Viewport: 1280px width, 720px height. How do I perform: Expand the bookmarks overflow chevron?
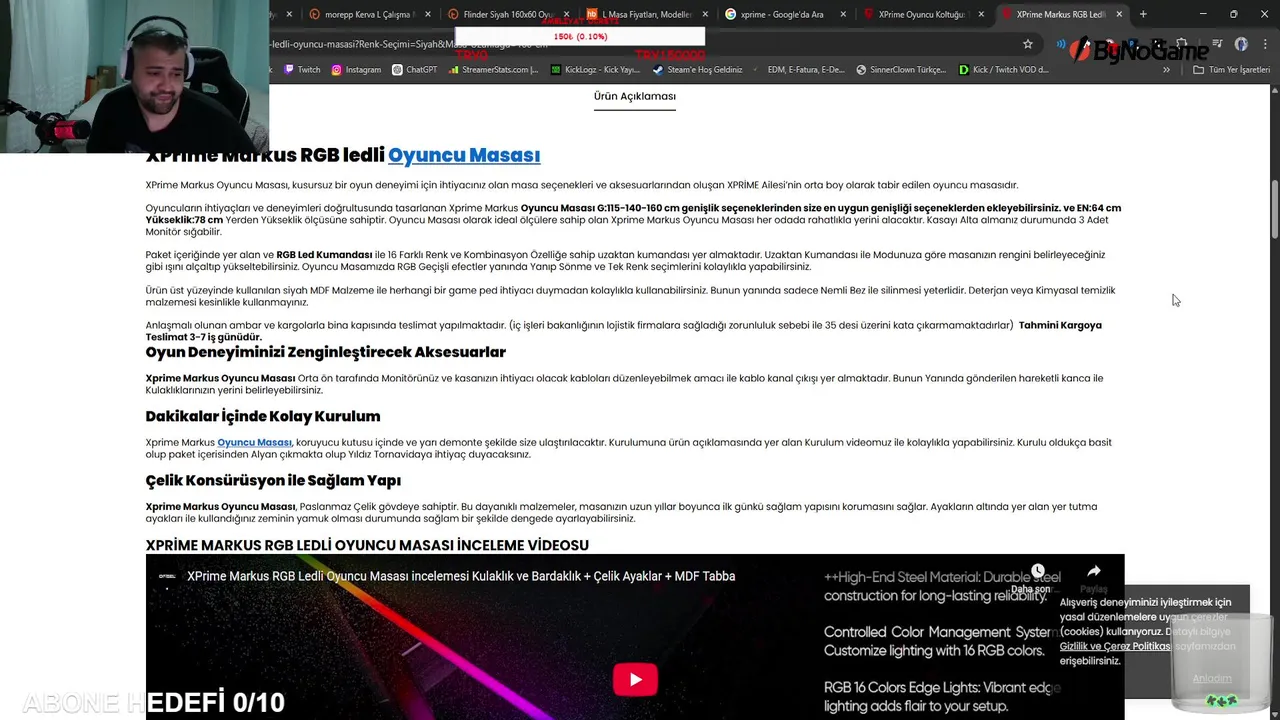pyautogui.click(x=1166, y=70)
